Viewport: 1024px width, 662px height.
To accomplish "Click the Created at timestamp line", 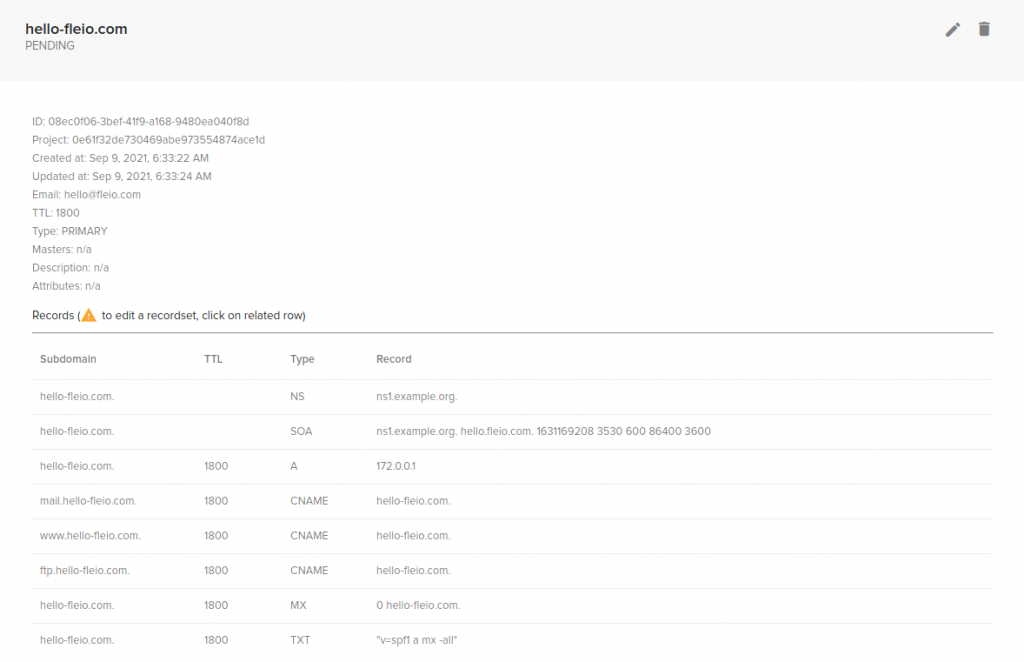I will point(120,158).
